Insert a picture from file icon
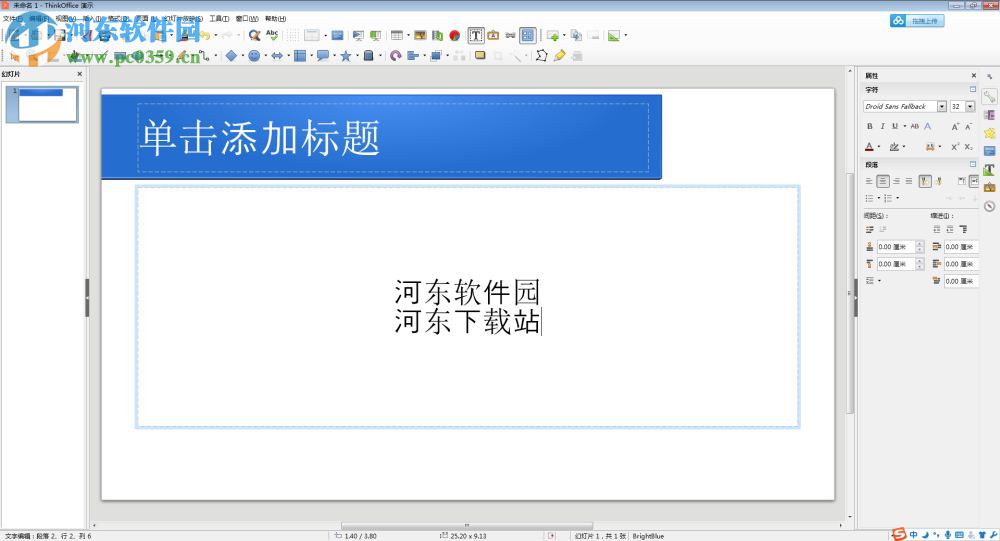This screenshot has width=1000, height=541. (x=420, y=36)
